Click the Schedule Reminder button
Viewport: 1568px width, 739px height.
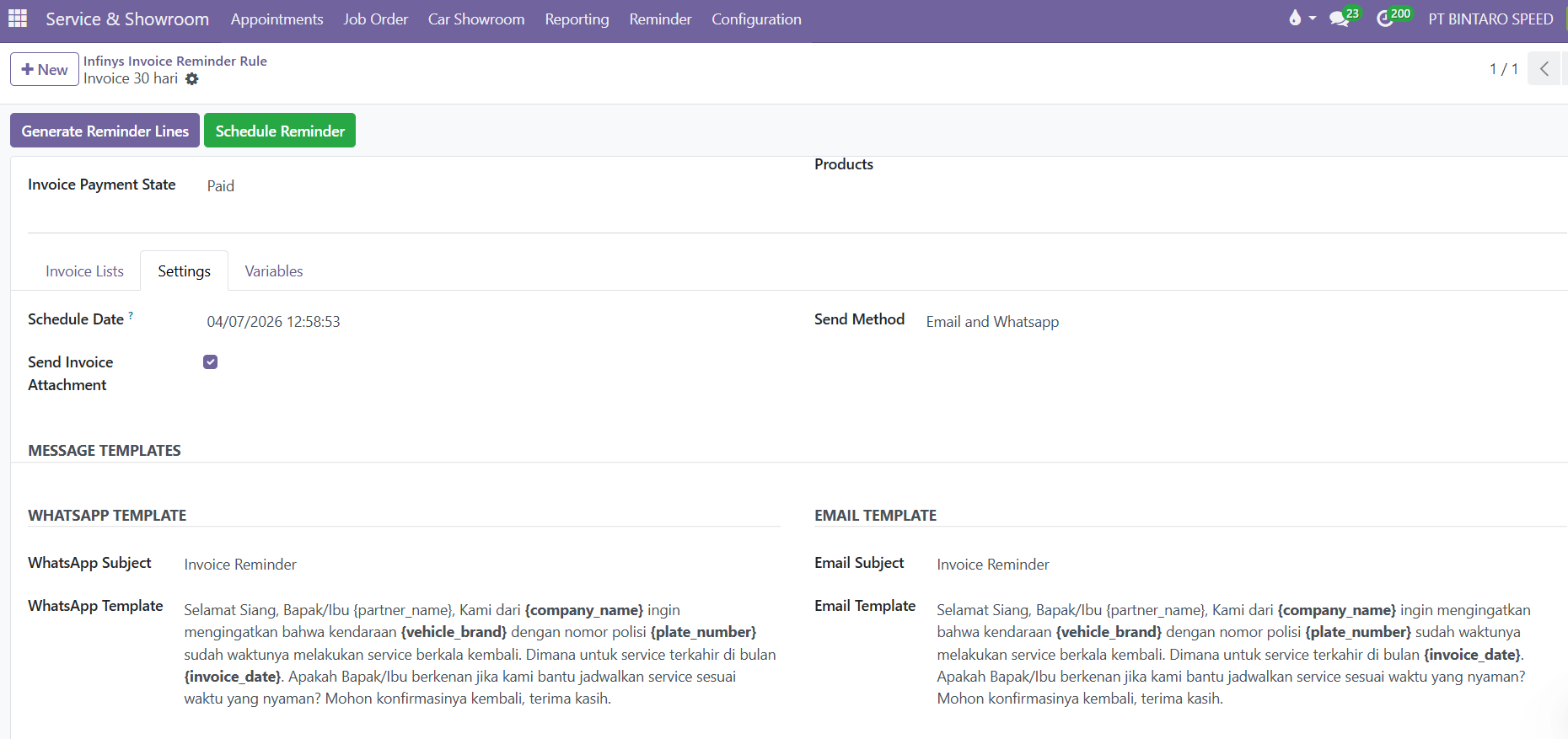coord(280,131)
